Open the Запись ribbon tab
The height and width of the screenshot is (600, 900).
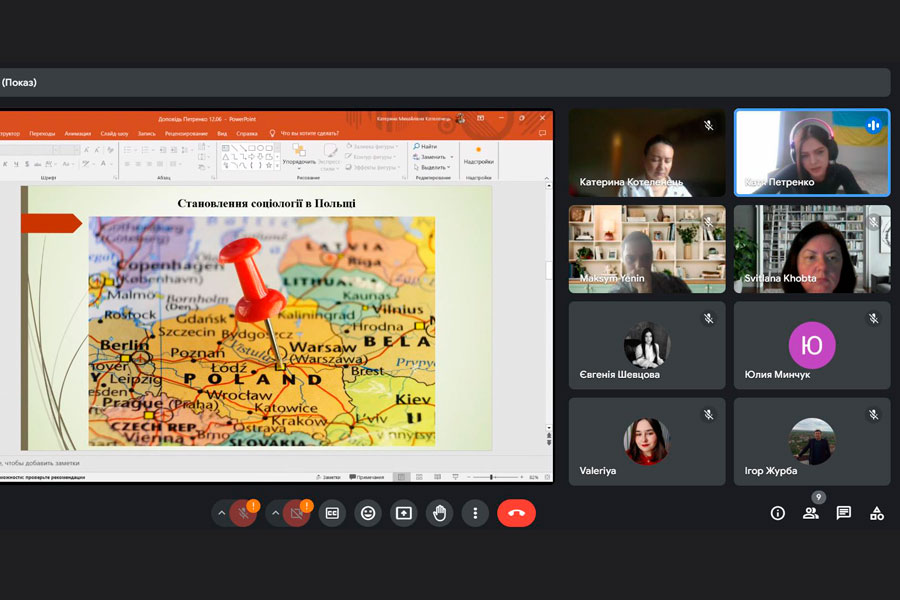[146, 133]
